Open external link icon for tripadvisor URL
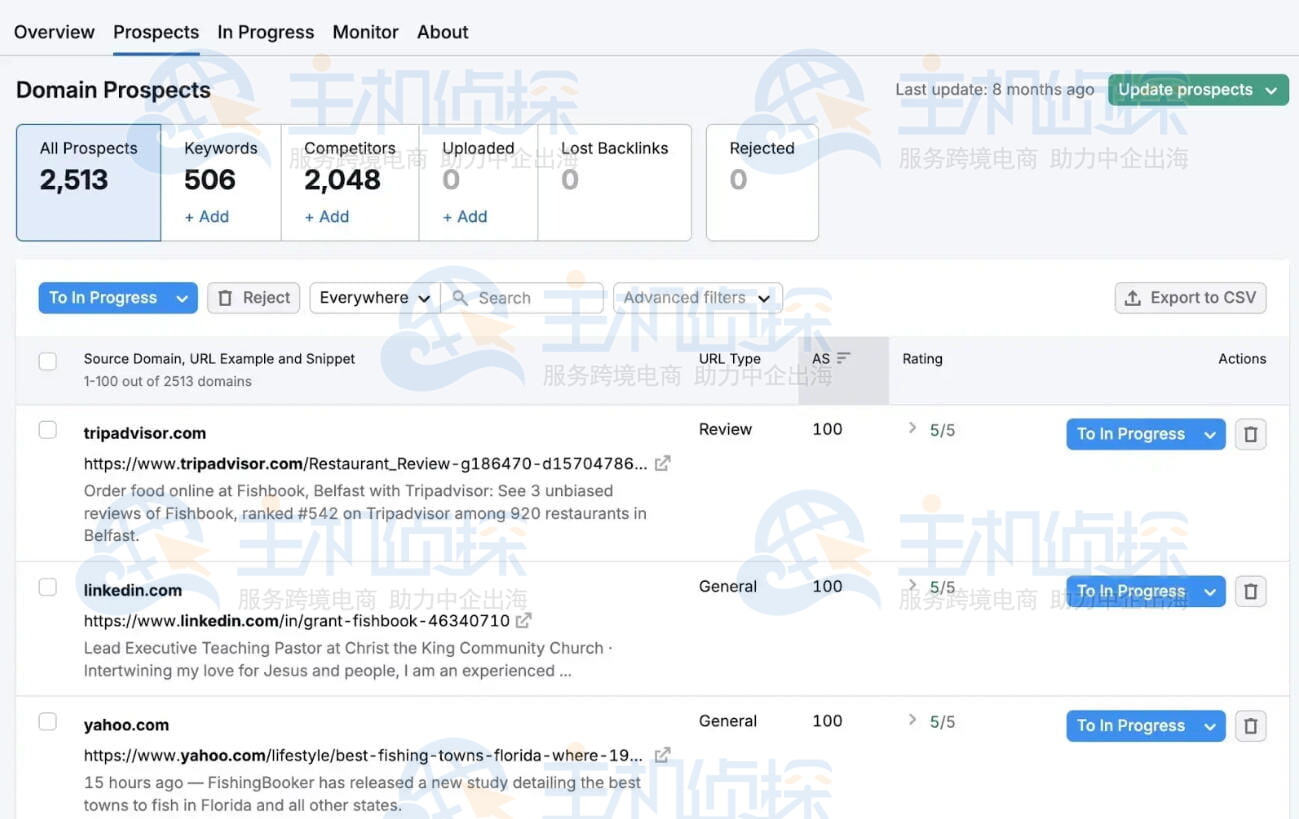The width and height of the screenshot is (1299, 819). (662, 463)
